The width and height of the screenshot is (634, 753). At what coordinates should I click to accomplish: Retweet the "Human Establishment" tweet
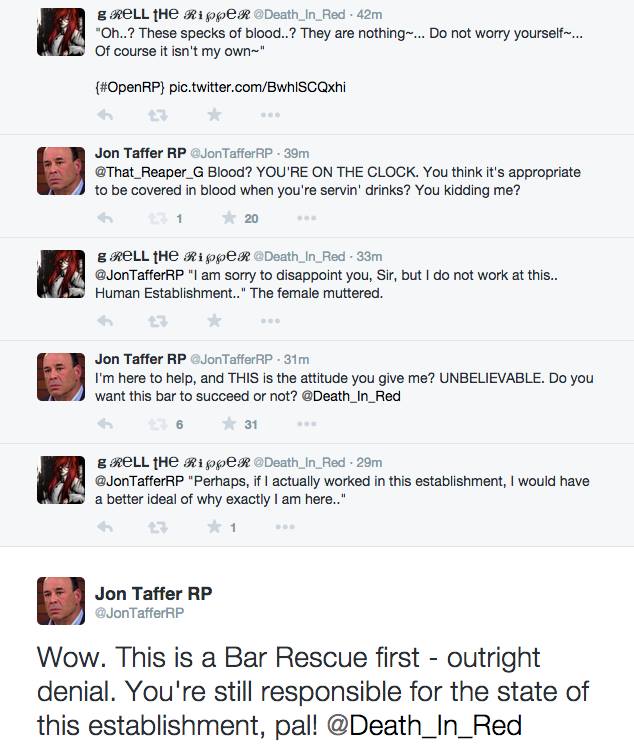[158, 321]
